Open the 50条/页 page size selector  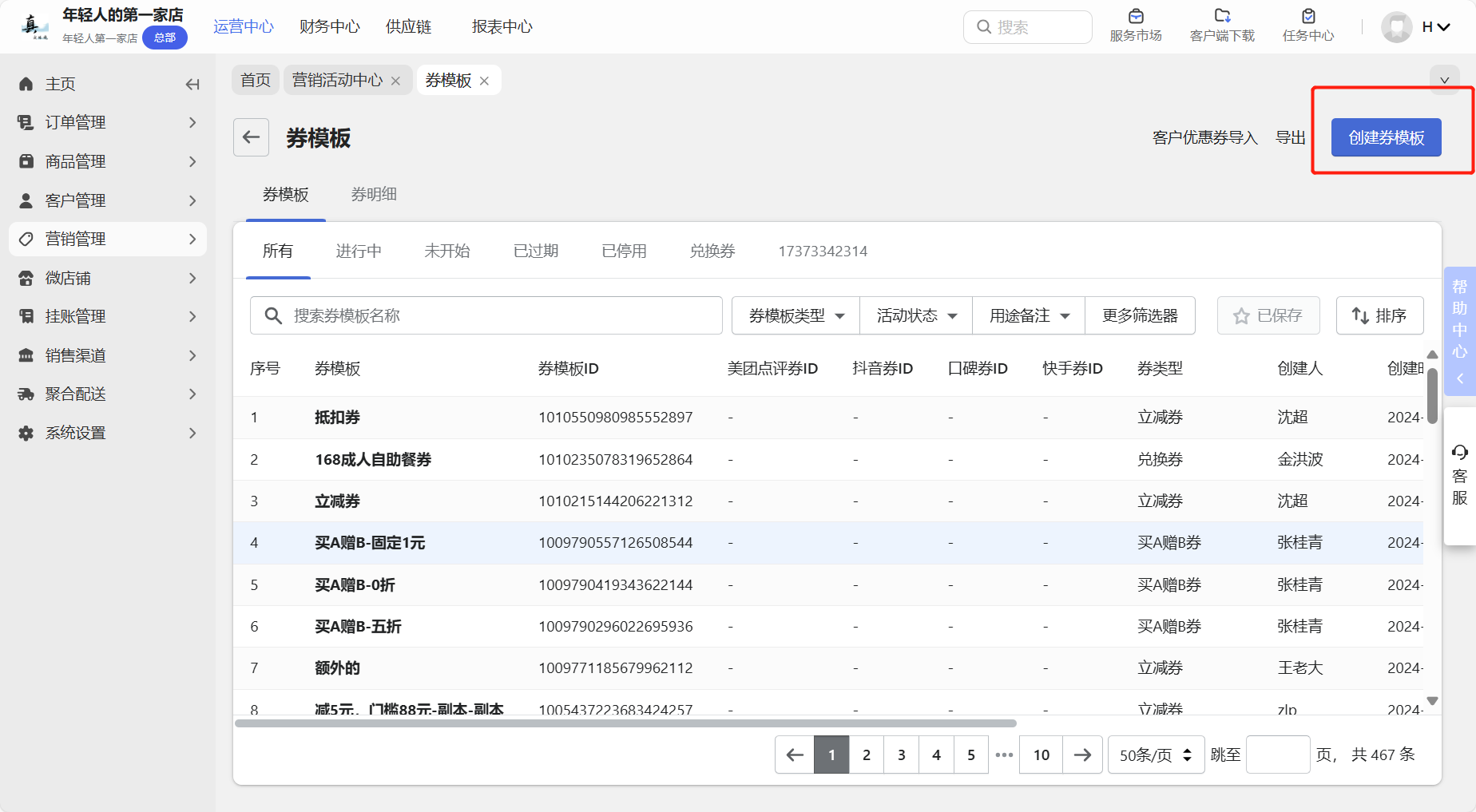[1155, 755]
